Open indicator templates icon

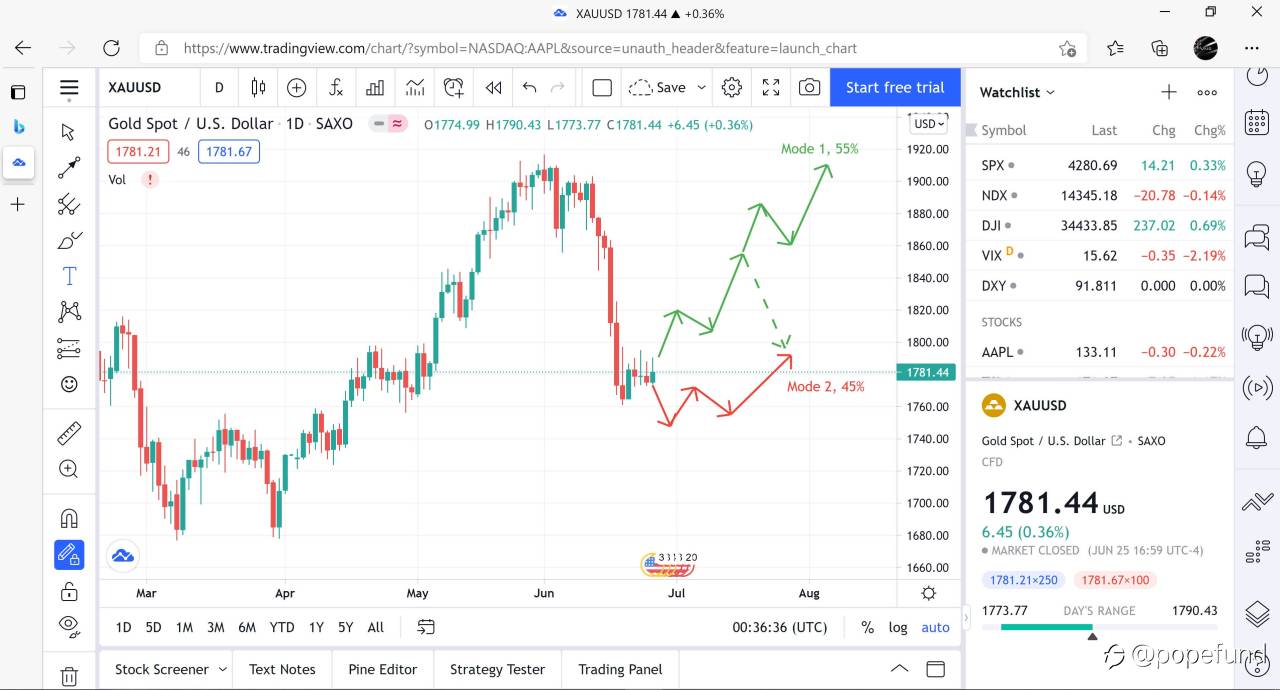[415, 87]
